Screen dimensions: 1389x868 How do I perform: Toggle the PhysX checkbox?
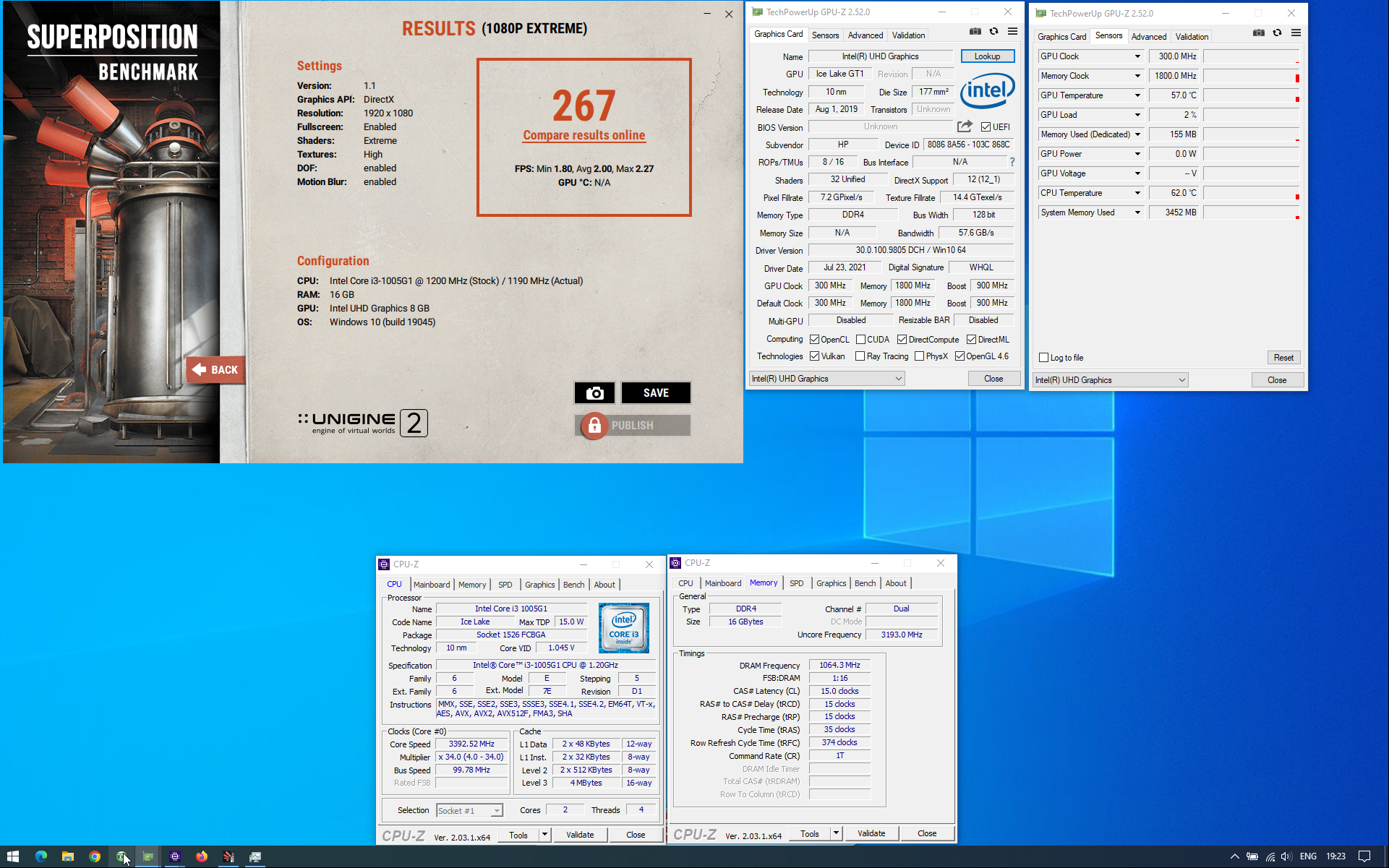[x=920, y=356]
